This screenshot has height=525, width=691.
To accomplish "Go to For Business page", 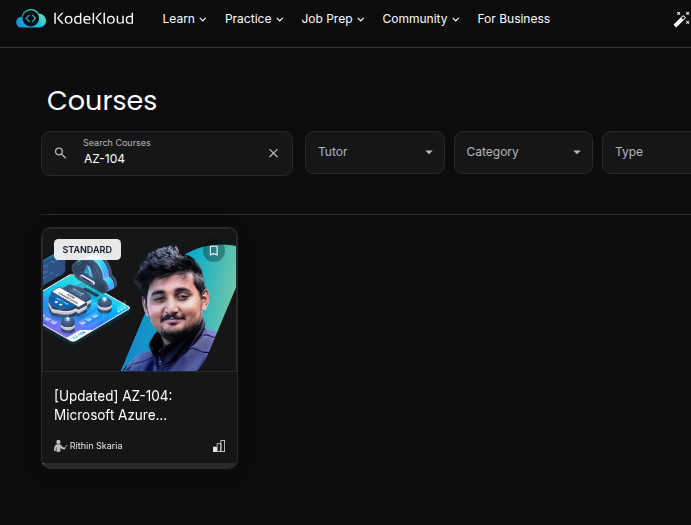I will [513, 19].
